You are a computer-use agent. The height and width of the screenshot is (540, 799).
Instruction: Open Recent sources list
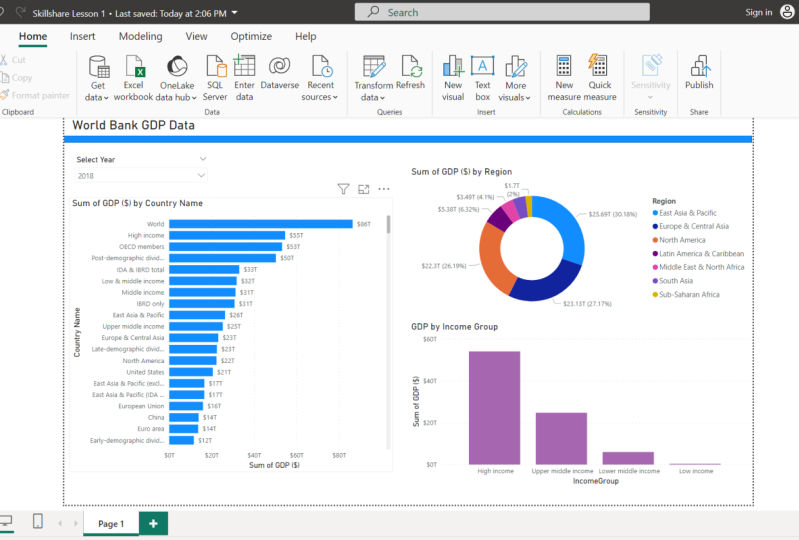pyautogui.click(x=320, y=78)
